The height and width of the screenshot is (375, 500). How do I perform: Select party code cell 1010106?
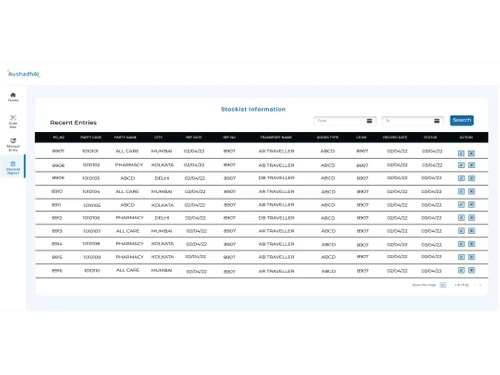tap(91, 218)
